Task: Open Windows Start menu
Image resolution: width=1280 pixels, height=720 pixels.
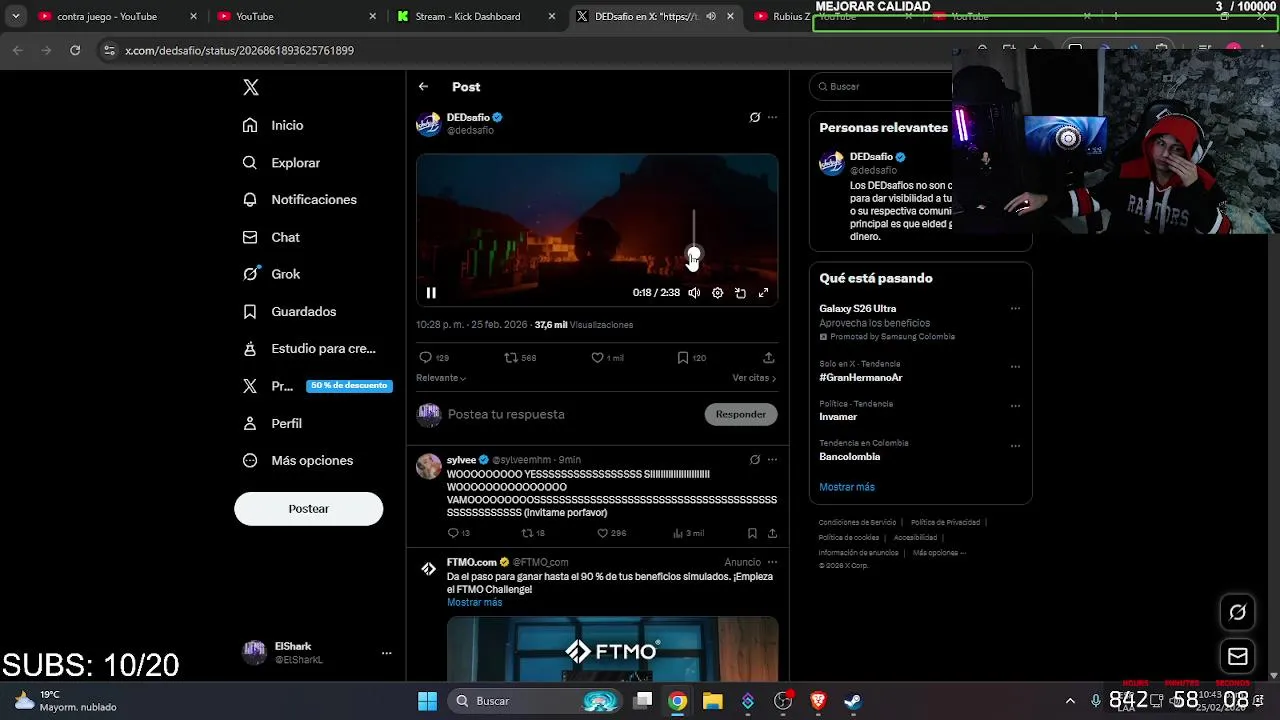Action: point(427,701)
